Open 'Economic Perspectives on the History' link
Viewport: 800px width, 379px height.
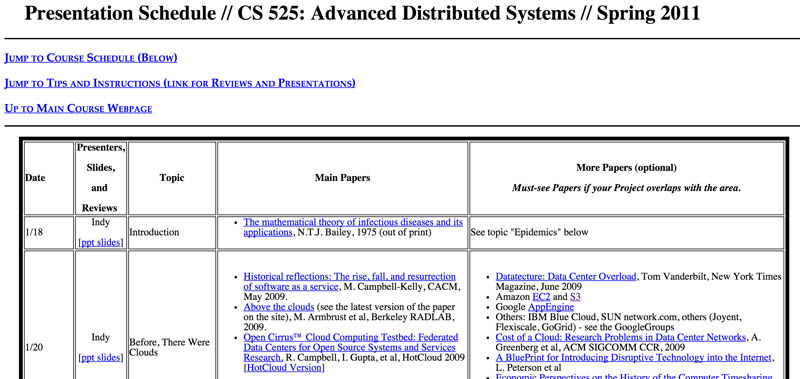tap(634, 376)
